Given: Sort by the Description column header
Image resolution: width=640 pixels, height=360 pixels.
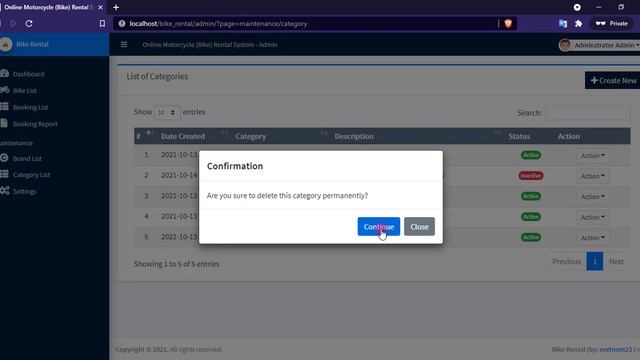Looking at the screenshot, I should click(x=354, y=136).
